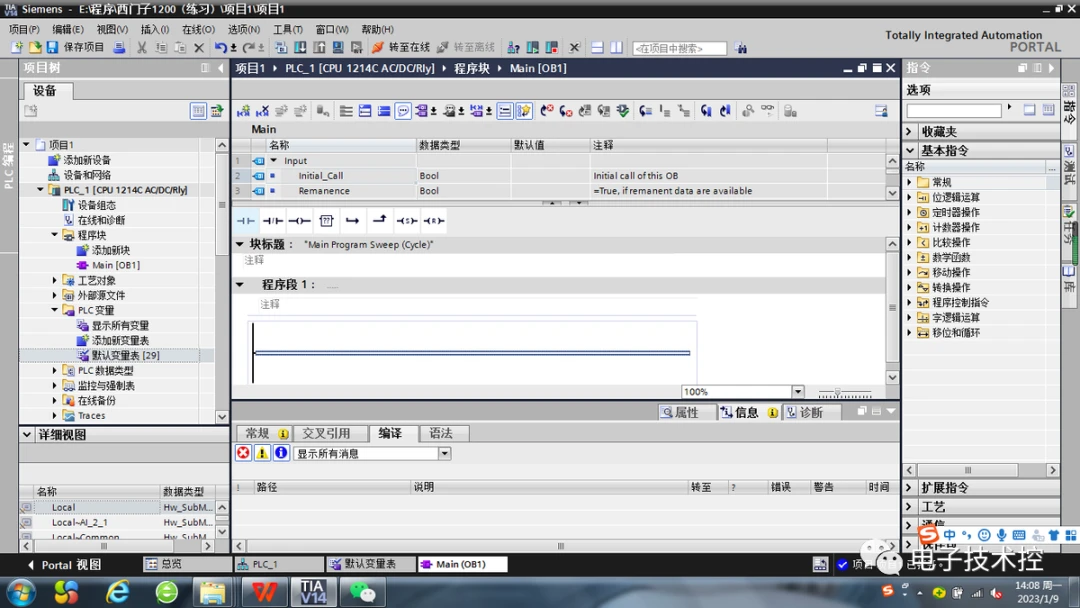Click the cut scissors icon
Viewport: 1080px width, 608px height.
[x=141, y=48]
